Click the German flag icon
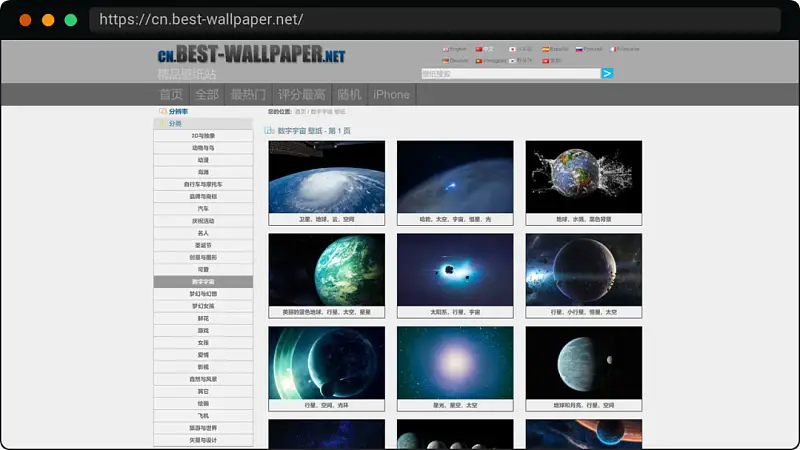Image resolution: width=800 pixels, height=450 pixels. pos(445,61)
